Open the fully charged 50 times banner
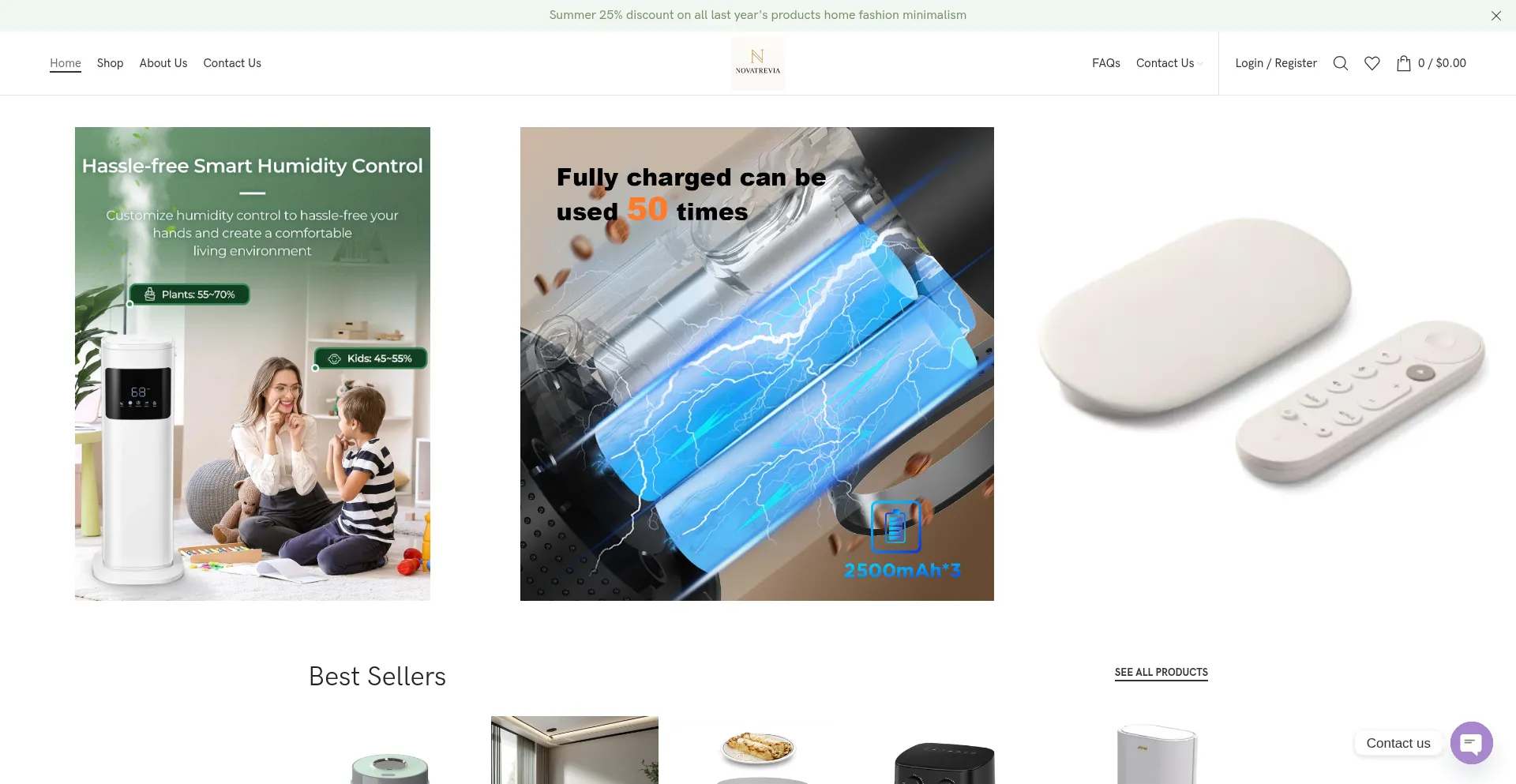This screenshot has width=1516, height=784. [757, 364]
